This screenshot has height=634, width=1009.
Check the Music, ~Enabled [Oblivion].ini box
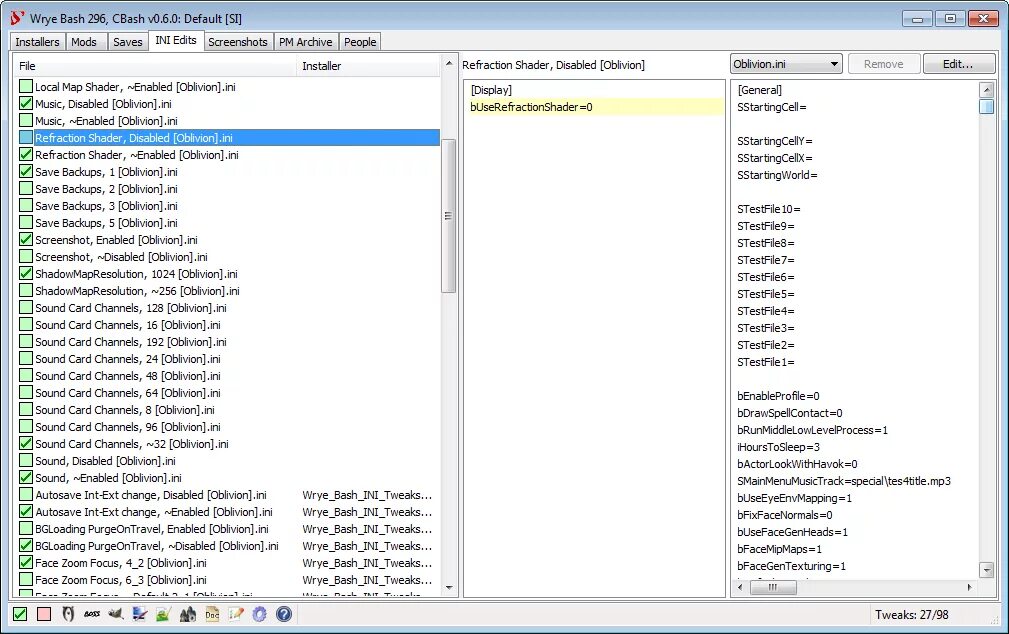[26, 120]
